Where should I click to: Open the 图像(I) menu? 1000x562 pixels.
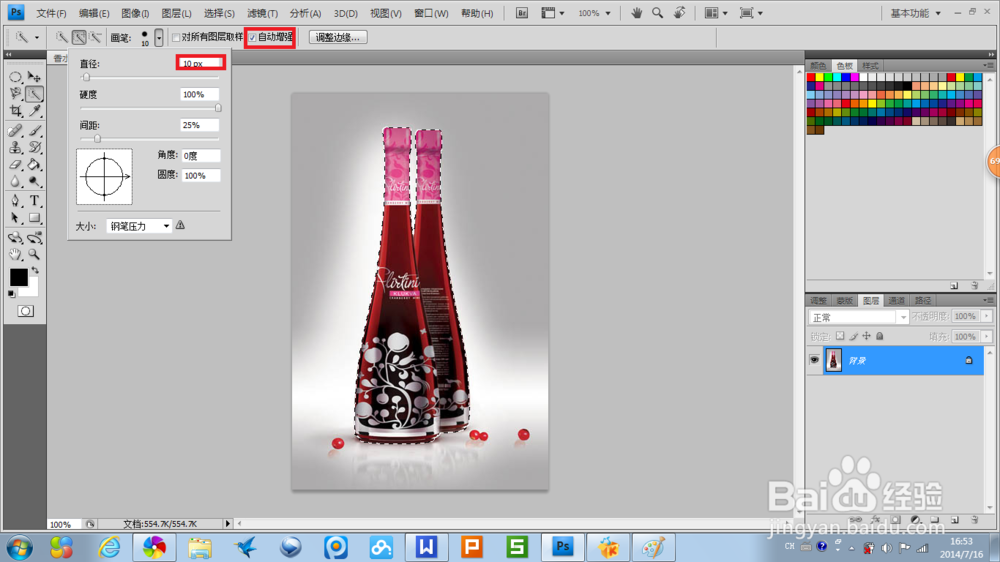pos(135,13)
